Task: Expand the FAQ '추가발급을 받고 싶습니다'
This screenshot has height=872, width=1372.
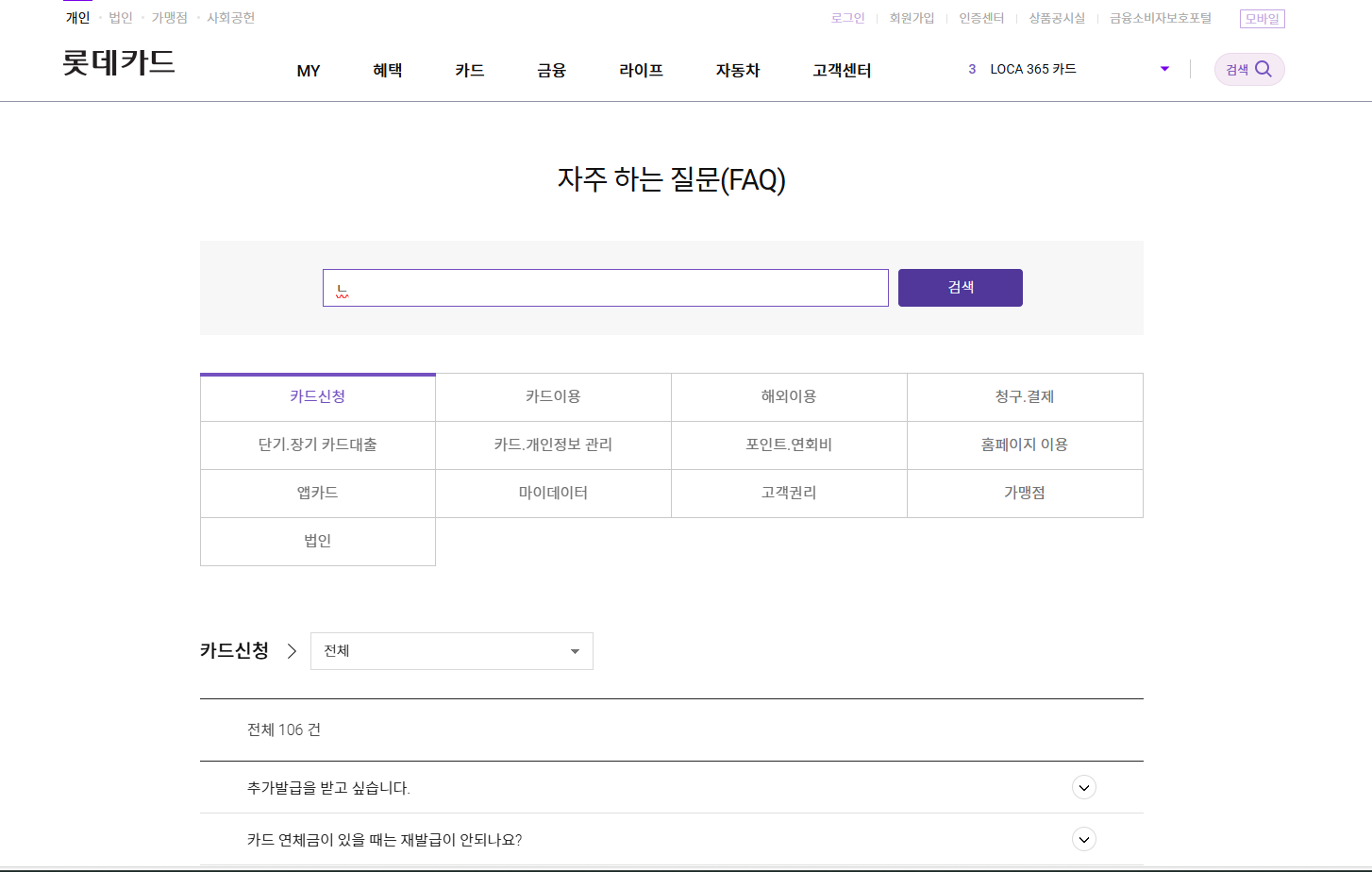Action: point(1083,786)
